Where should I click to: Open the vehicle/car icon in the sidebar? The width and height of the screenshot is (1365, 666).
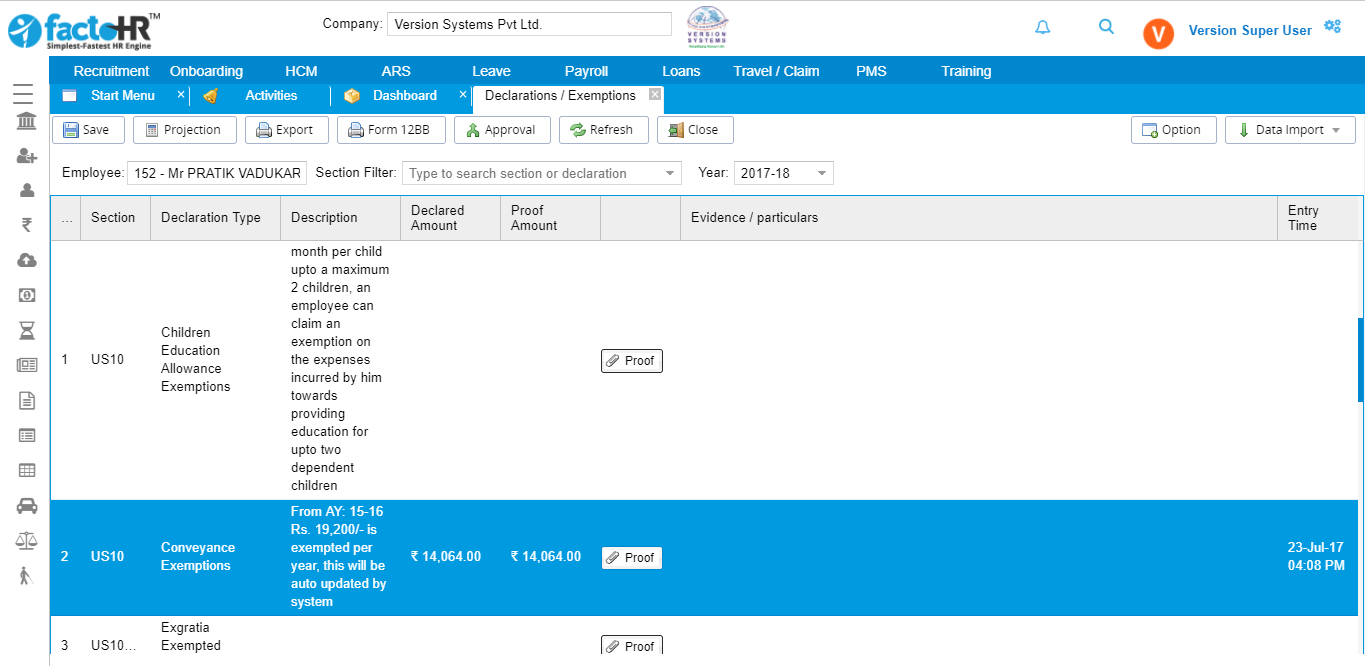click(x=26, y=505)
